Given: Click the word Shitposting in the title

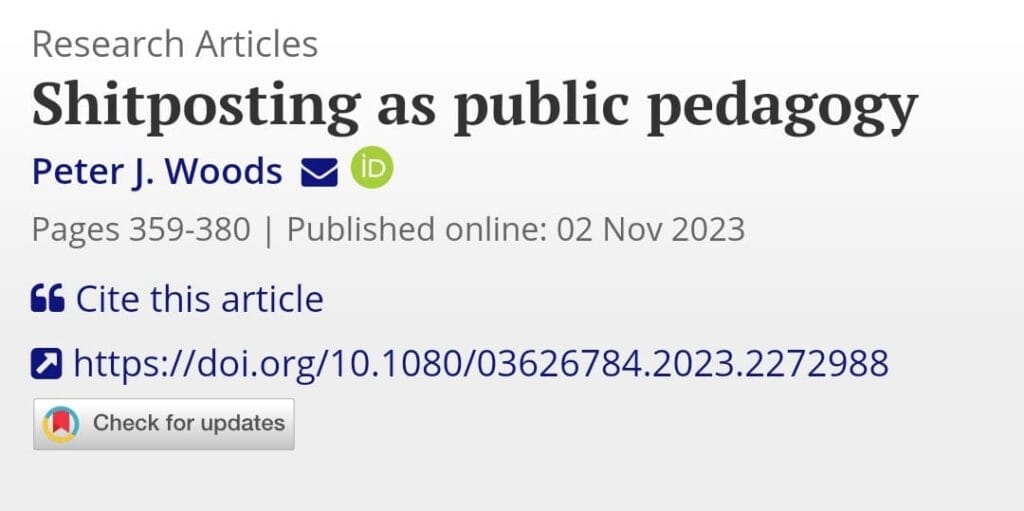Looking at the screenshot, I should (196, 104).
